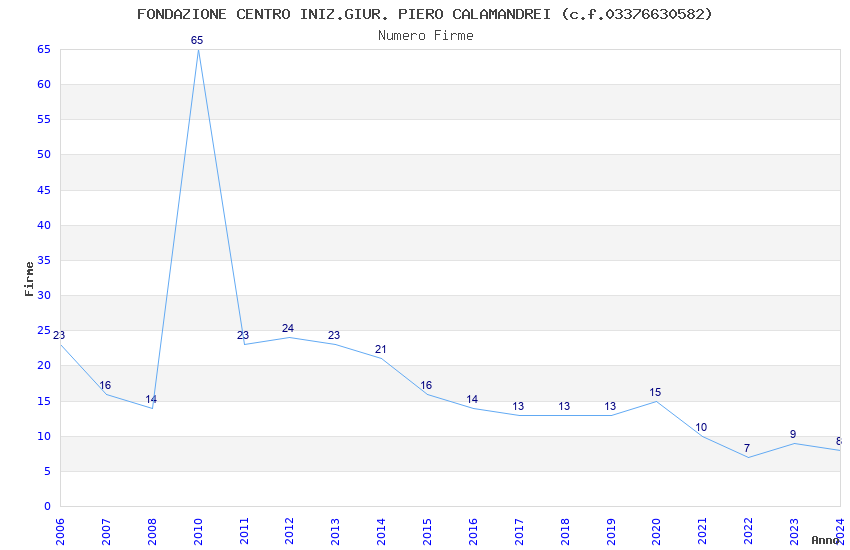Click the y-axis tick label 0
The height and width of the screenshot is (550, 850).
pyautogui.click(x=47, y=507)
